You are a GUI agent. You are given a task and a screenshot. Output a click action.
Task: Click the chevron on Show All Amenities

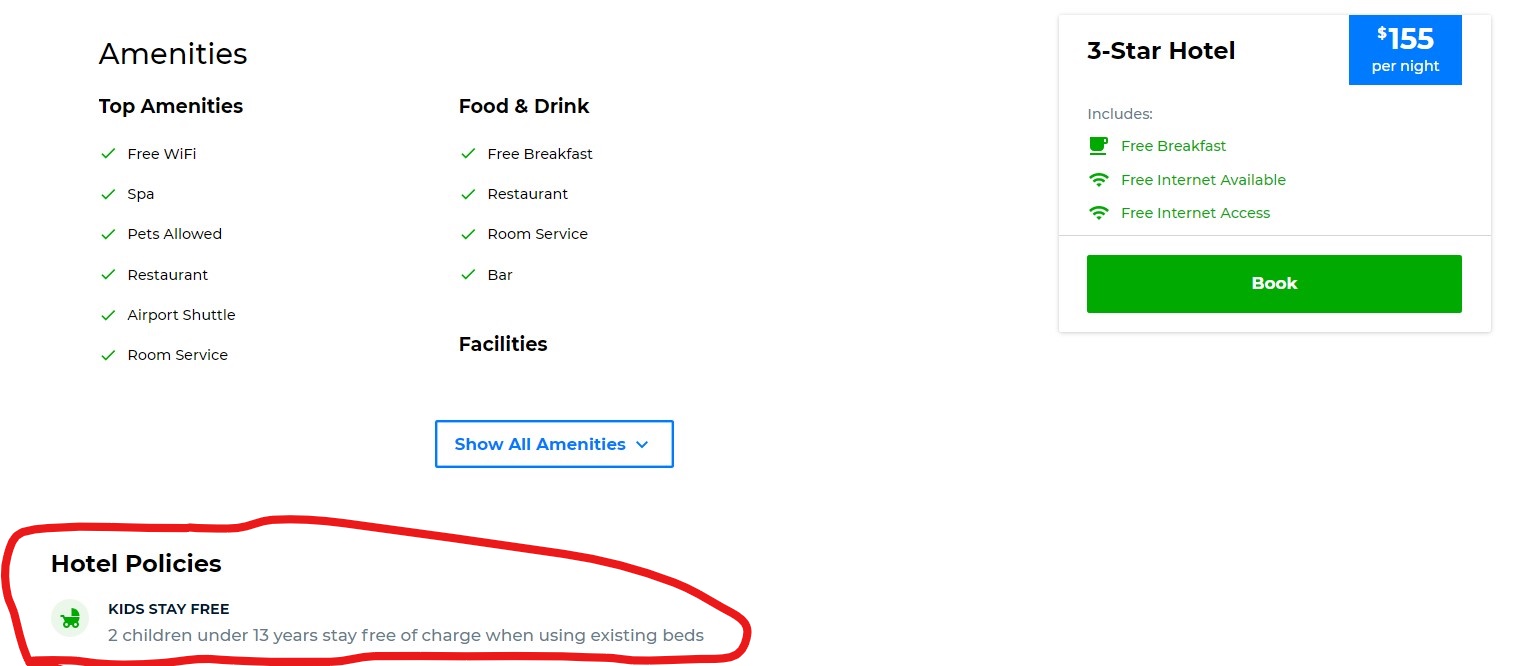[x=641, y=444]
